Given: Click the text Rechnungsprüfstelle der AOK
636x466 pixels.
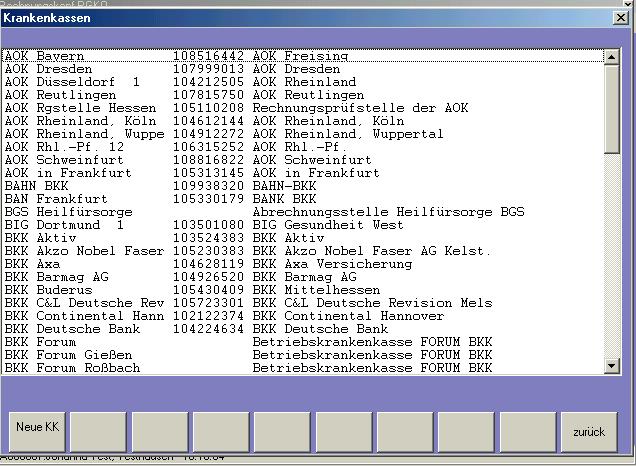Looking at the screenshot, I should [360, 108].
